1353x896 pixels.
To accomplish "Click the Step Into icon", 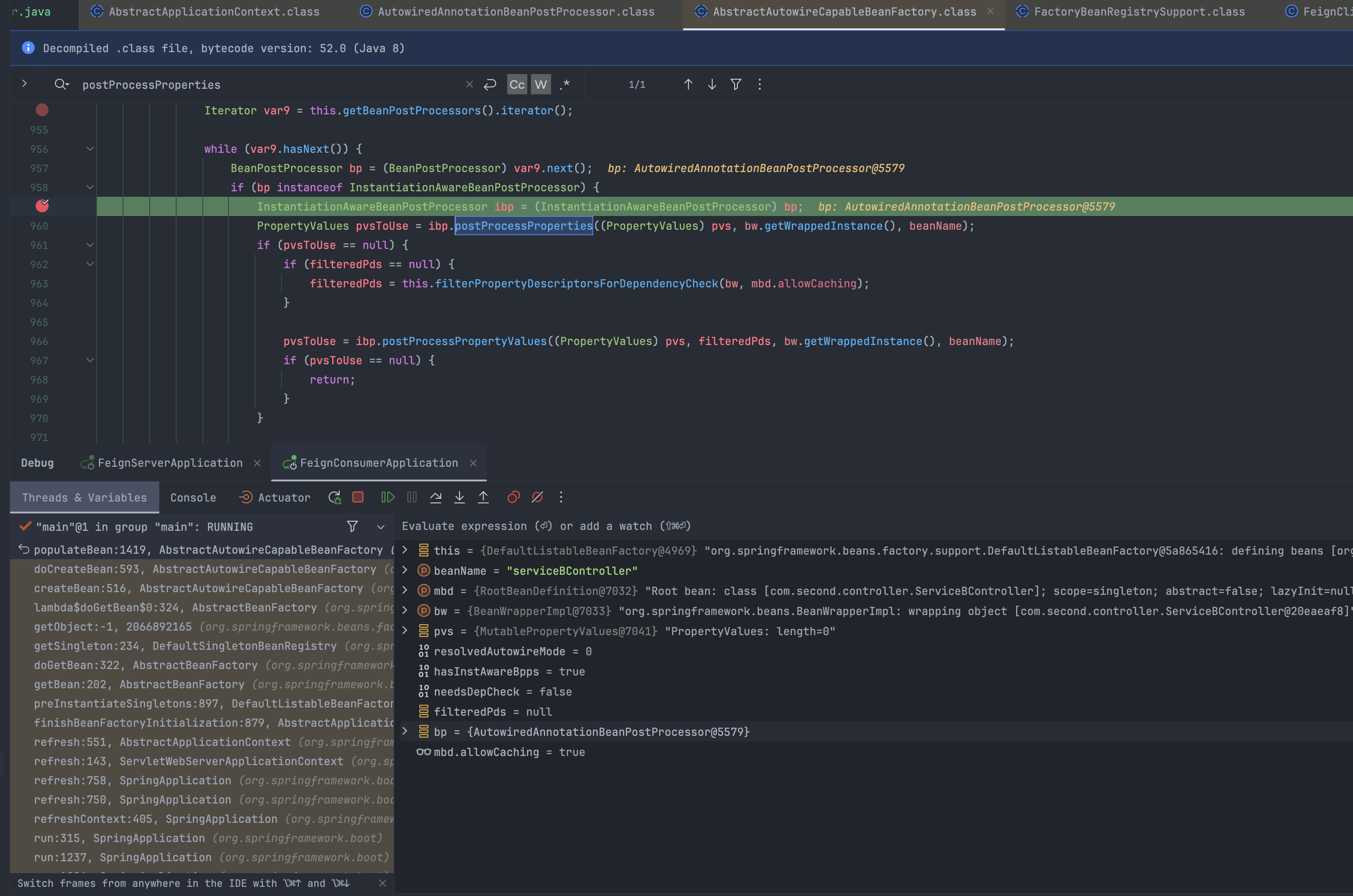I will point(460,497).
